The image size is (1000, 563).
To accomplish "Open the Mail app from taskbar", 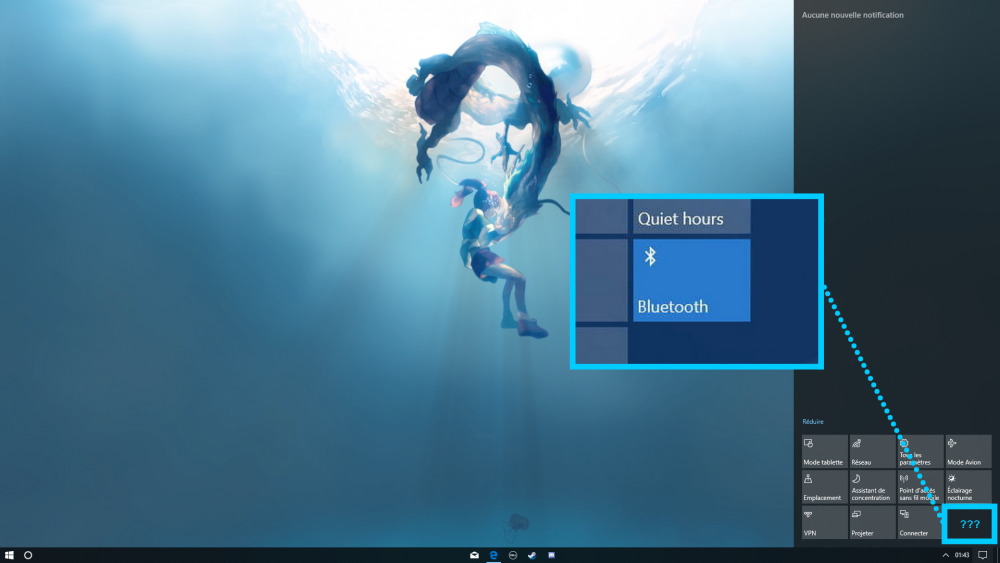I will tap(474, 555).
